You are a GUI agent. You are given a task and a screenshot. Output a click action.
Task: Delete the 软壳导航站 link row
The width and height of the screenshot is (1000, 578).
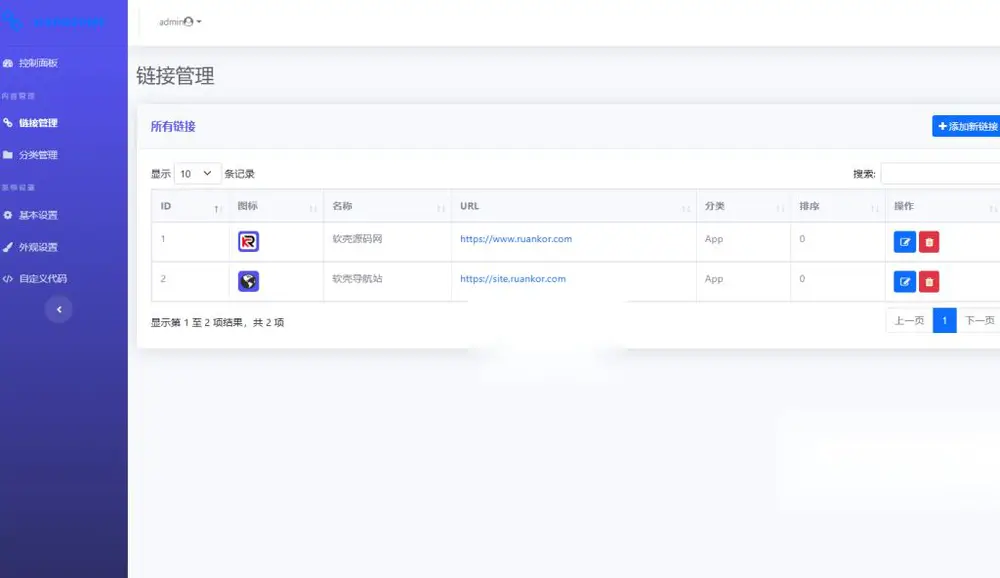929,281
